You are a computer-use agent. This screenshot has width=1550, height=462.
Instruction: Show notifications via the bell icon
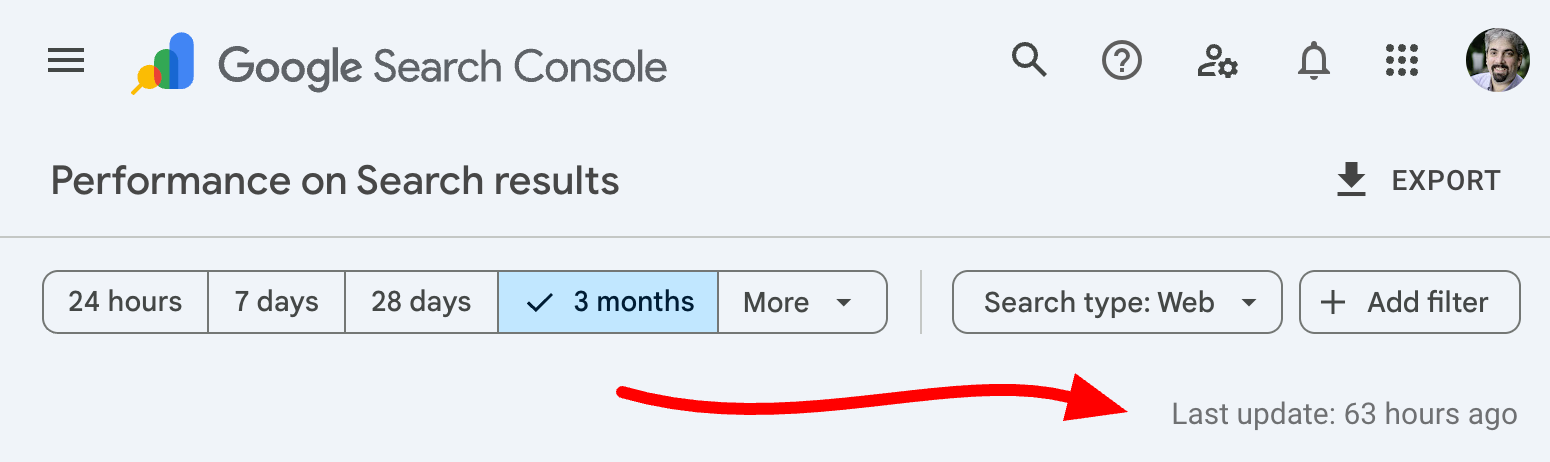(1313, 62)
